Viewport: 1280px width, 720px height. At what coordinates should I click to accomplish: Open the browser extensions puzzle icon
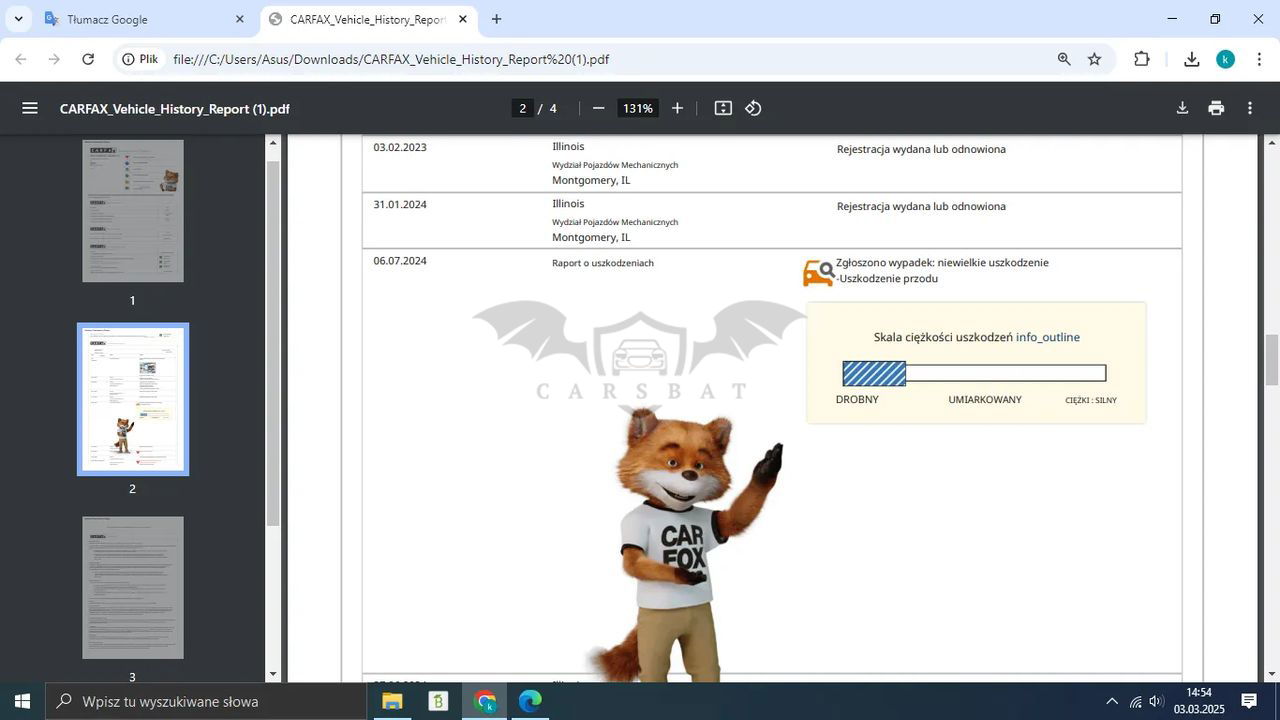click(x=1141, y=59)
